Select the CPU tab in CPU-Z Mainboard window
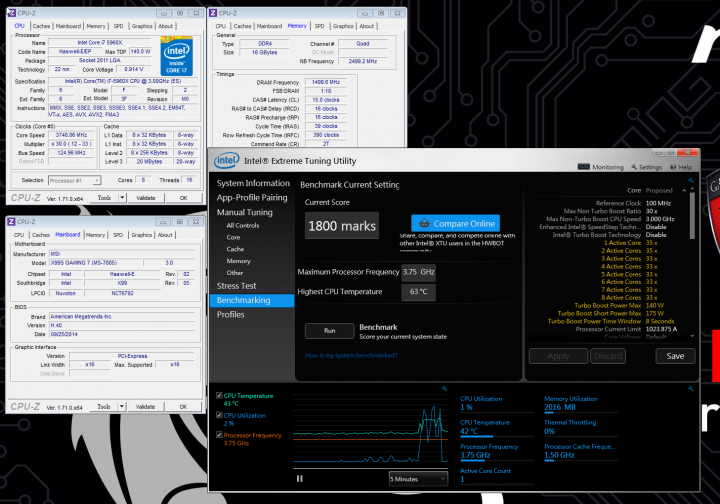Screen dimensions: 720x504 (19, 235)
